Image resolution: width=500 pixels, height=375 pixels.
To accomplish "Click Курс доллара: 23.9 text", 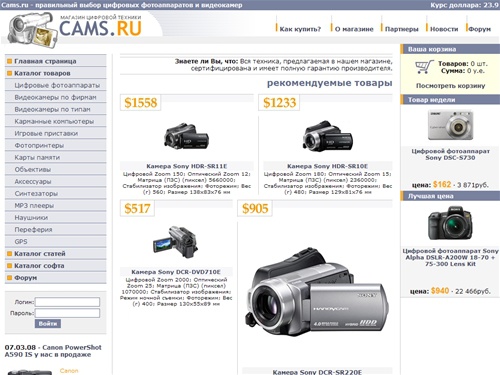I will (x=464, y=5).
